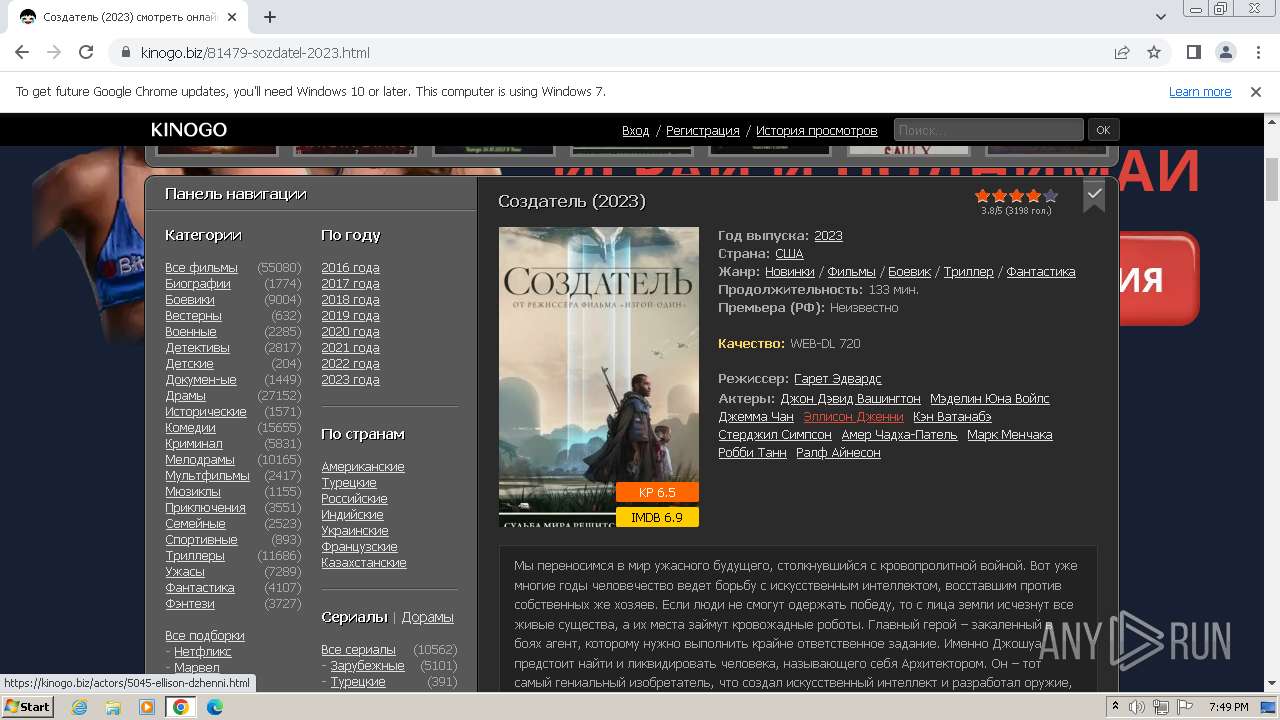This screenshot has height=720, width=1280.
Task: Click the volume speaker tray icon
Action: point(1136,707)
